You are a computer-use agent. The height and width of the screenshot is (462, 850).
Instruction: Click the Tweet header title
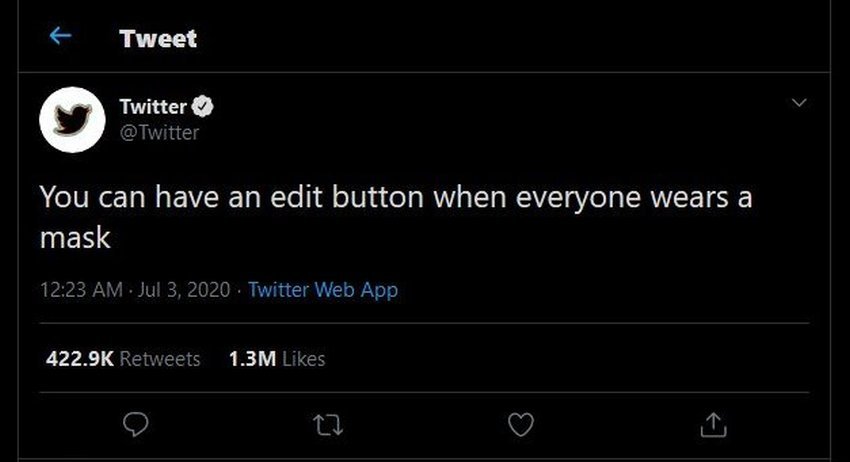158,38
